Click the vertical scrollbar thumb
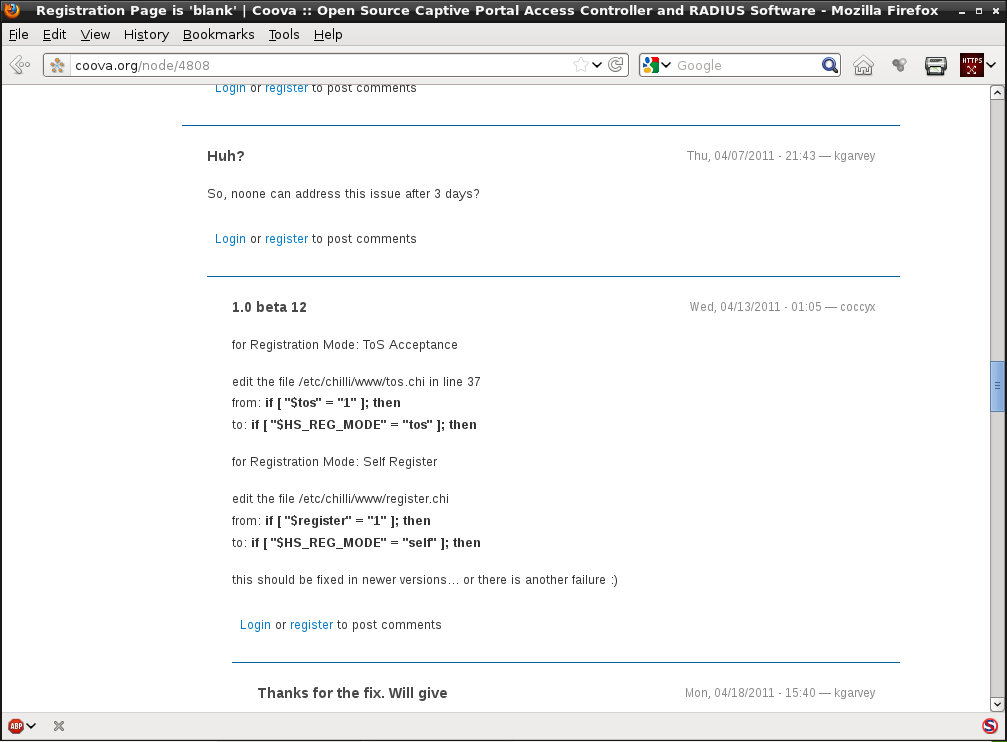This screenshot has width=1007, height=742. (x=997, y=386)
